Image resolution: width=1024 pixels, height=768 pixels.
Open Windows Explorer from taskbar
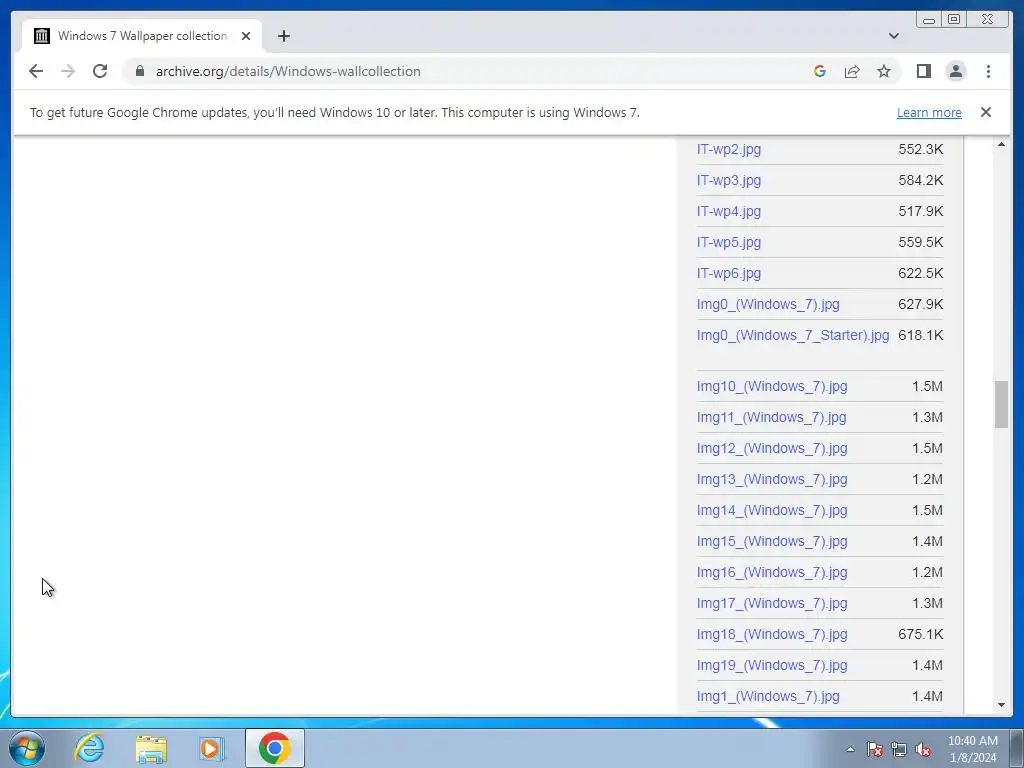(151, 748)
